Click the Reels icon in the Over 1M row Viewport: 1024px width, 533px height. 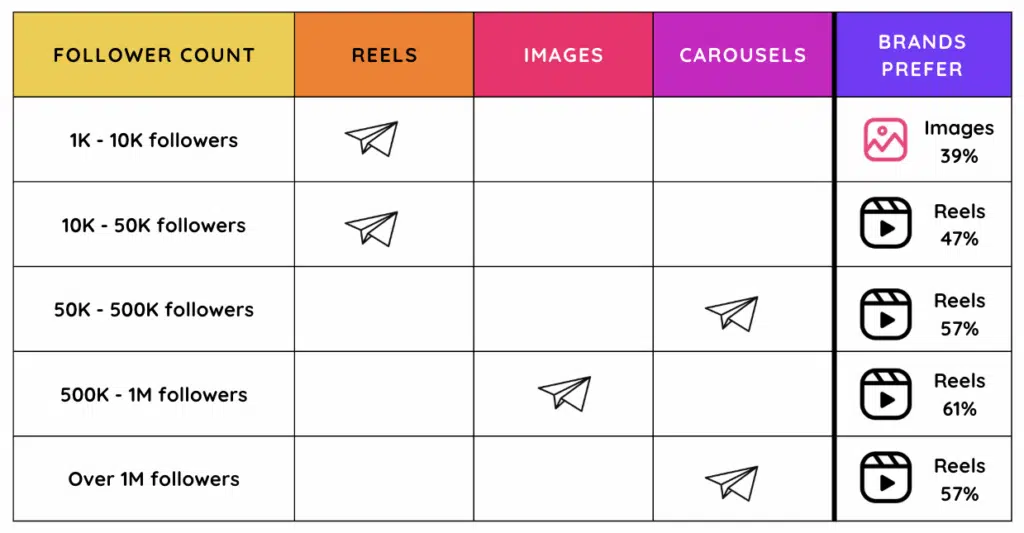coord(885,479)
